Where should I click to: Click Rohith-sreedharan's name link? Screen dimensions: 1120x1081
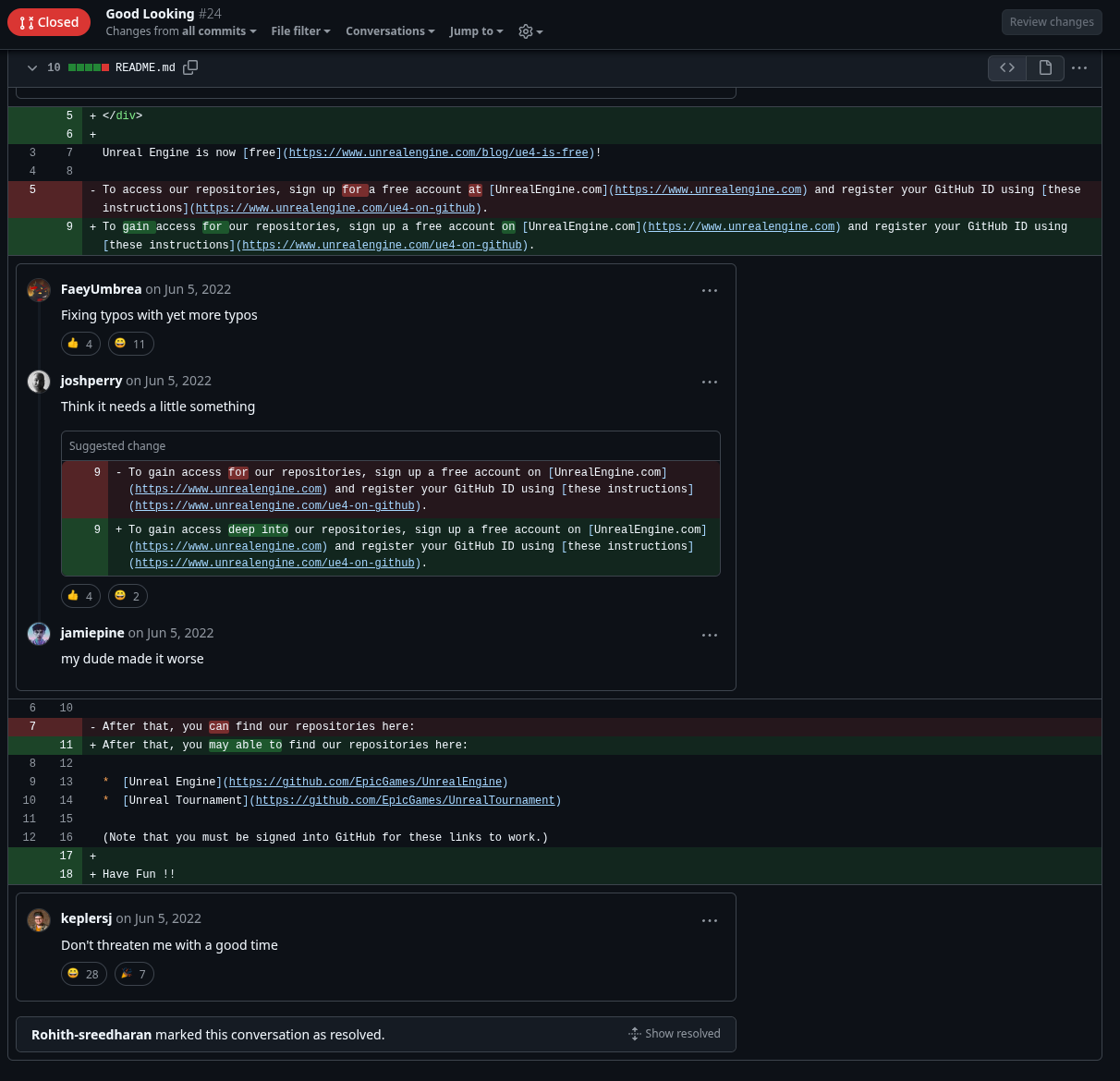[x=91, y=1035]
